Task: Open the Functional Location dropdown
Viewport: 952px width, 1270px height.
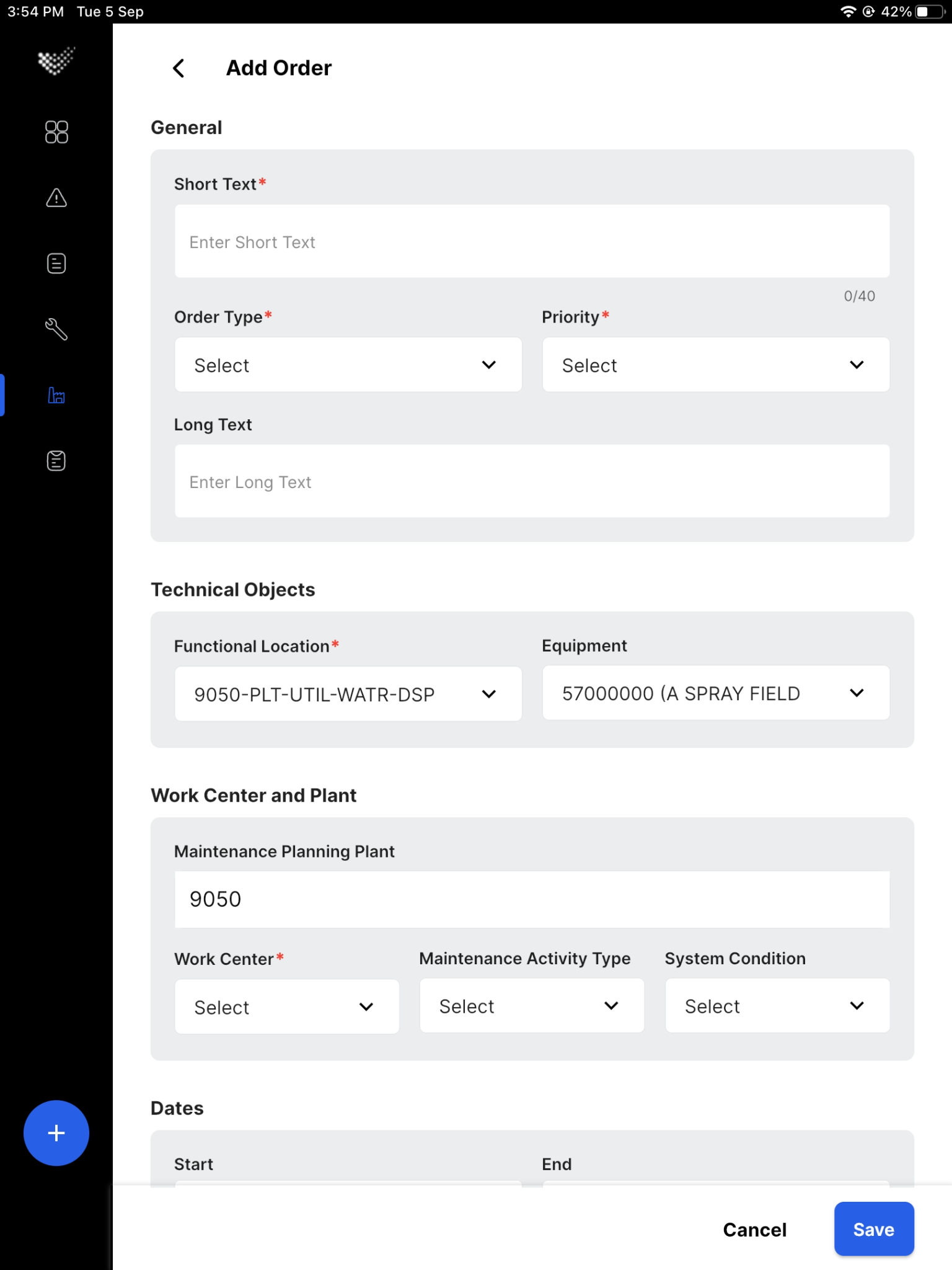Action: click(x=348, y=694)
